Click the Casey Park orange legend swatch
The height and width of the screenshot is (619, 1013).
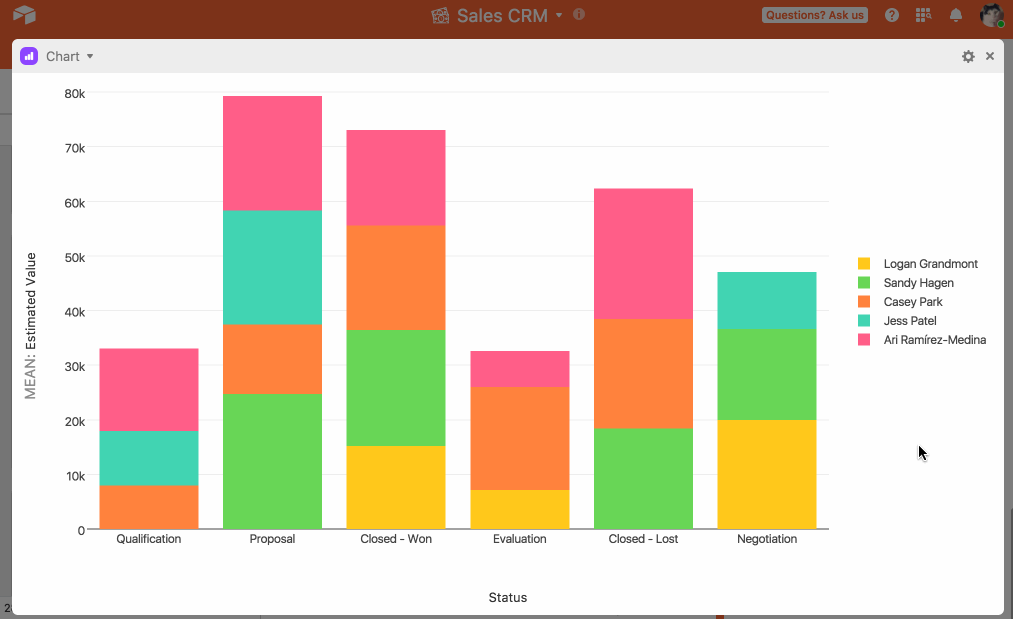pos(864,302)
